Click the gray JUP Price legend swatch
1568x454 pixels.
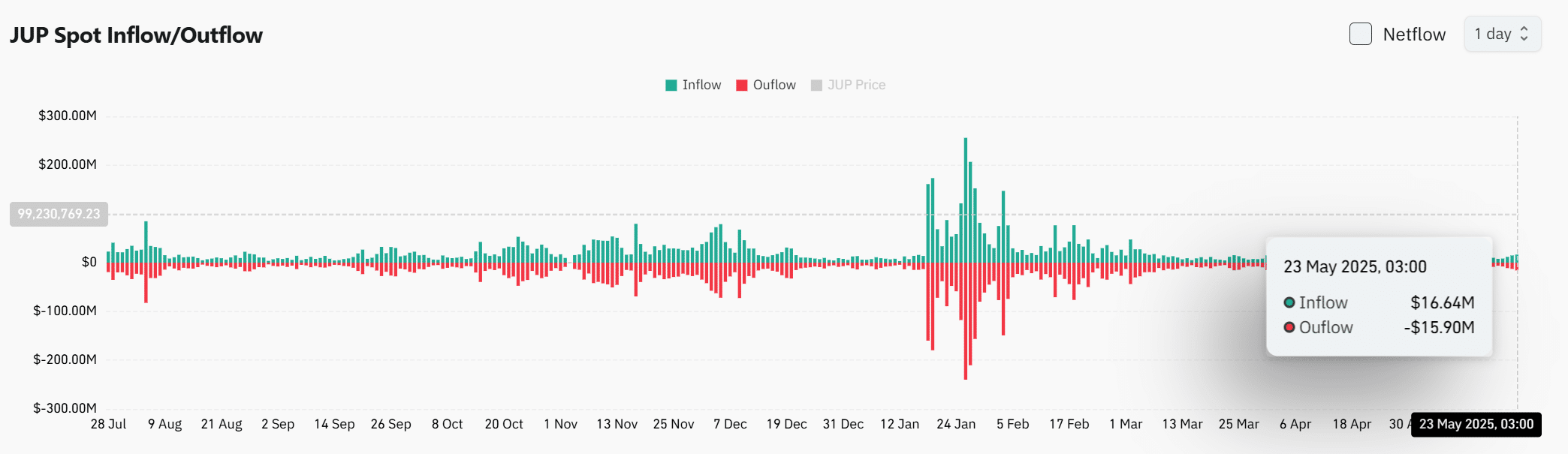817,86
